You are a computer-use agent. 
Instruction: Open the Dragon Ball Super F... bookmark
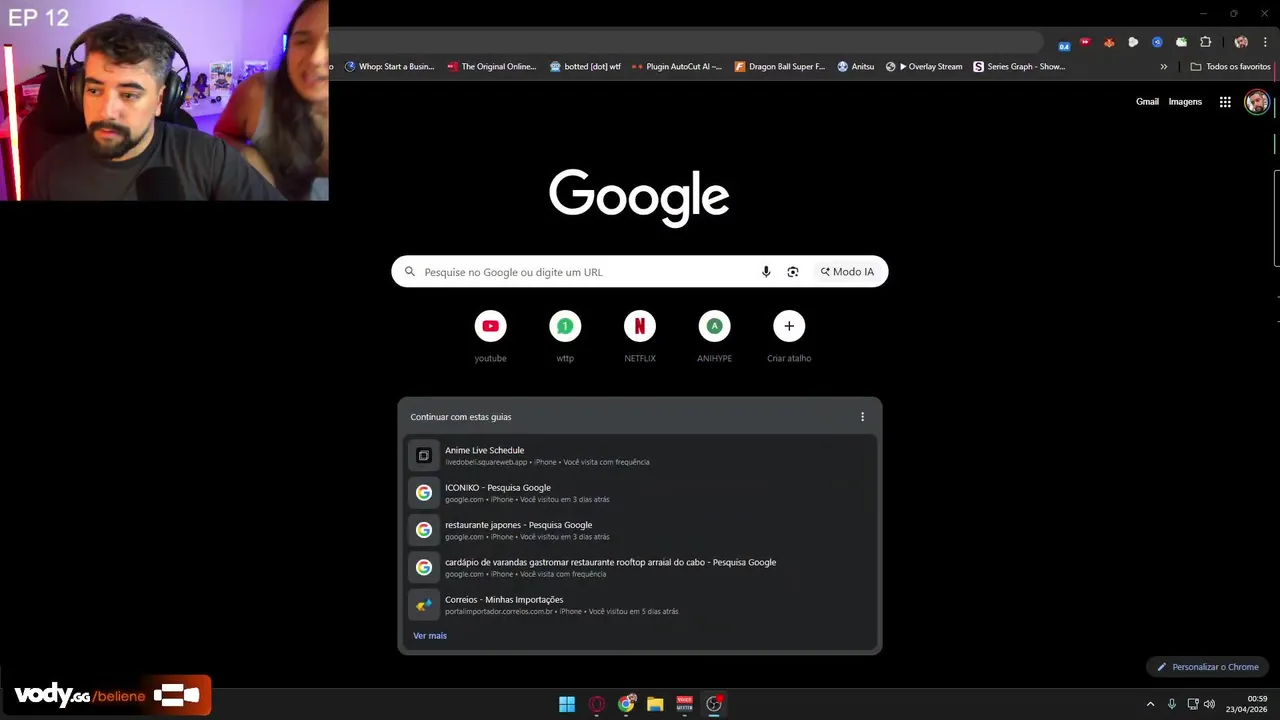click(780, 67)
